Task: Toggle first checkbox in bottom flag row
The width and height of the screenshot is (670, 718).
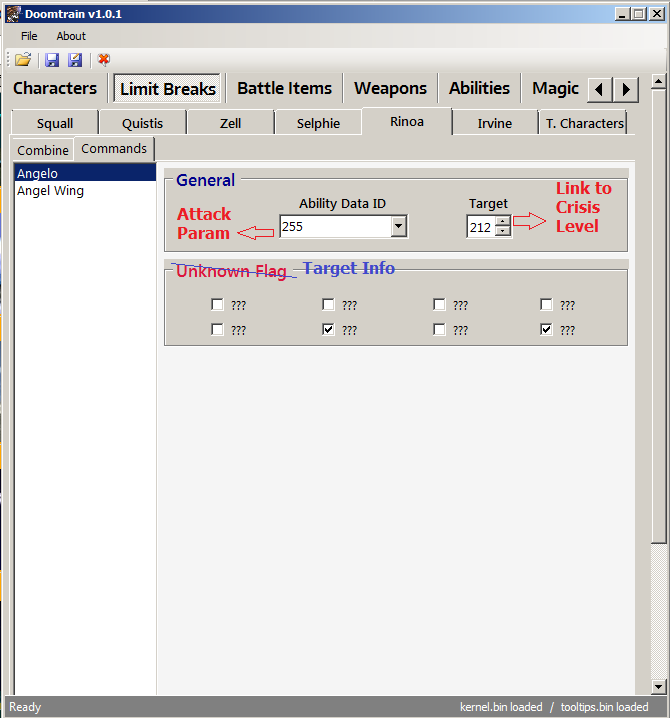Action: click(218, 329)
